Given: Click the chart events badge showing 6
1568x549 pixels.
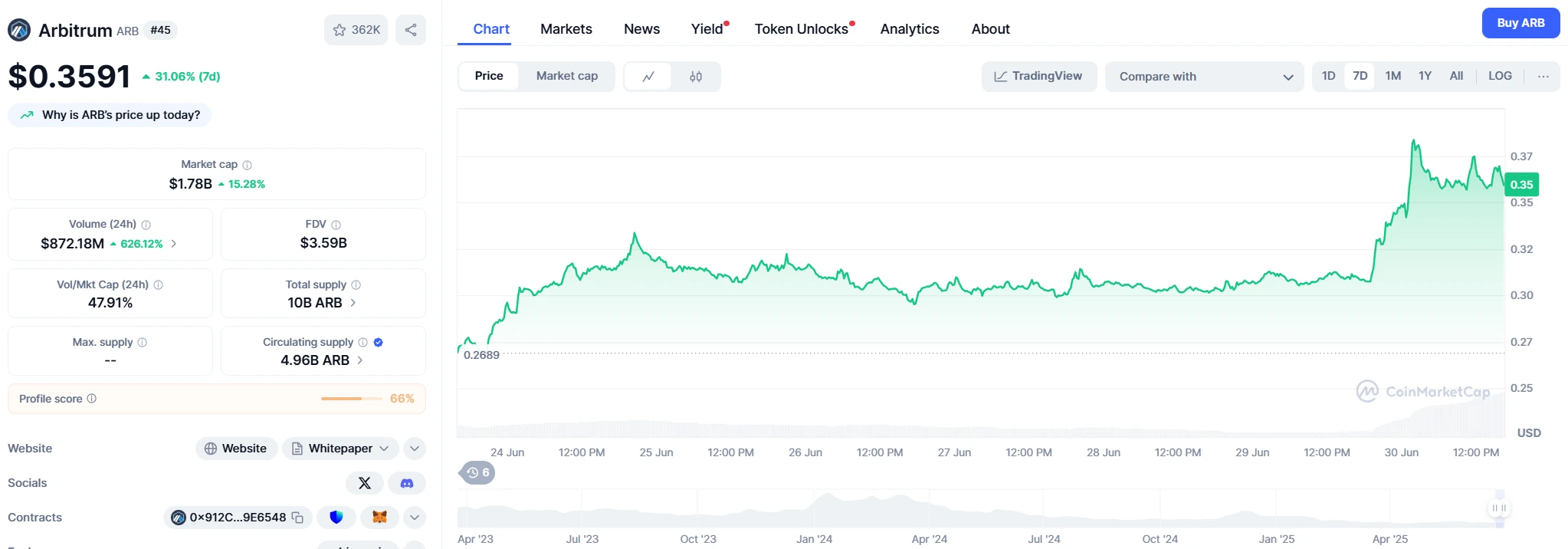Looking at the screenshot, I should pos(477,472).
